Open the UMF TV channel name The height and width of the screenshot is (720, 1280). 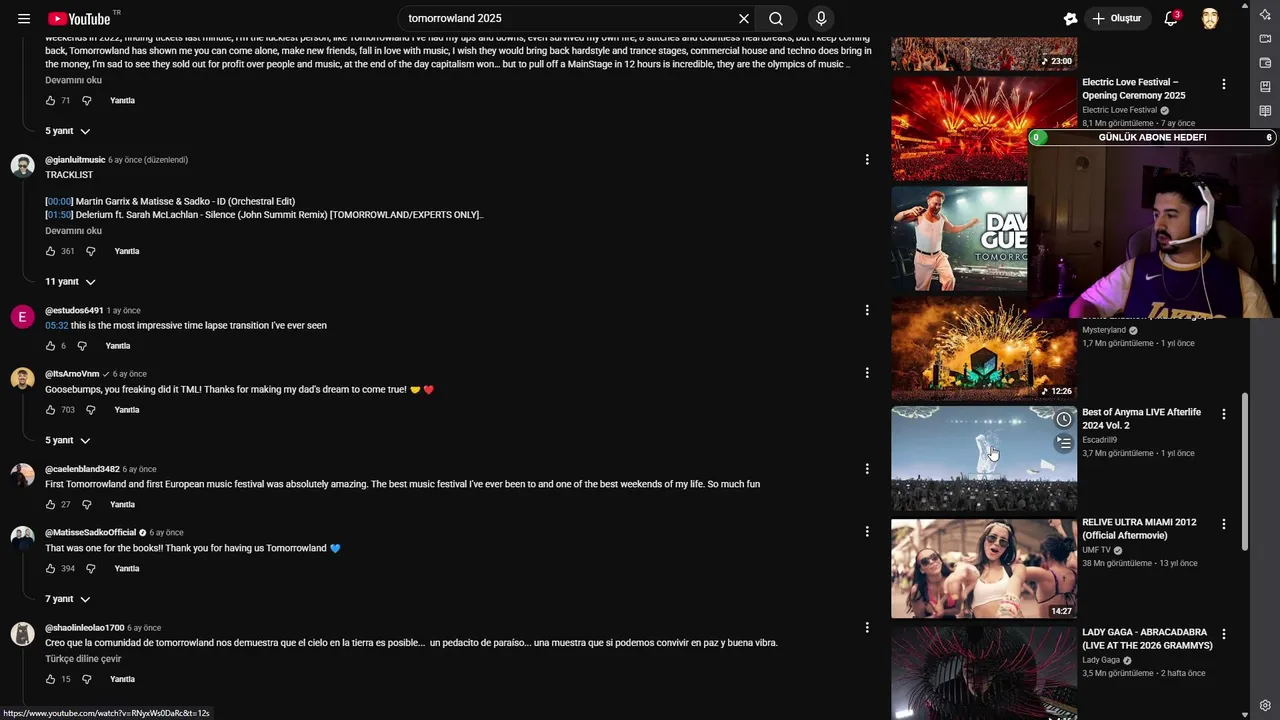(1096, 550)
